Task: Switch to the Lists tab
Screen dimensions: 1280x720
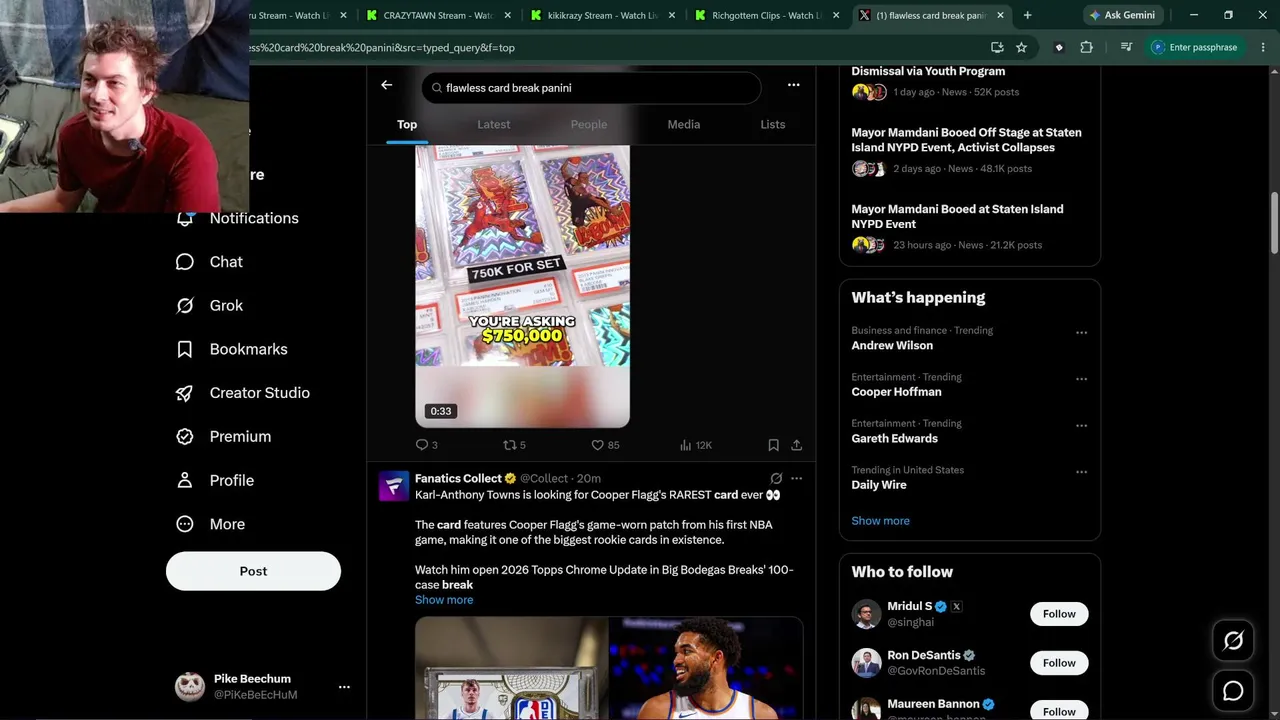Action: click(x=773, y=125)
